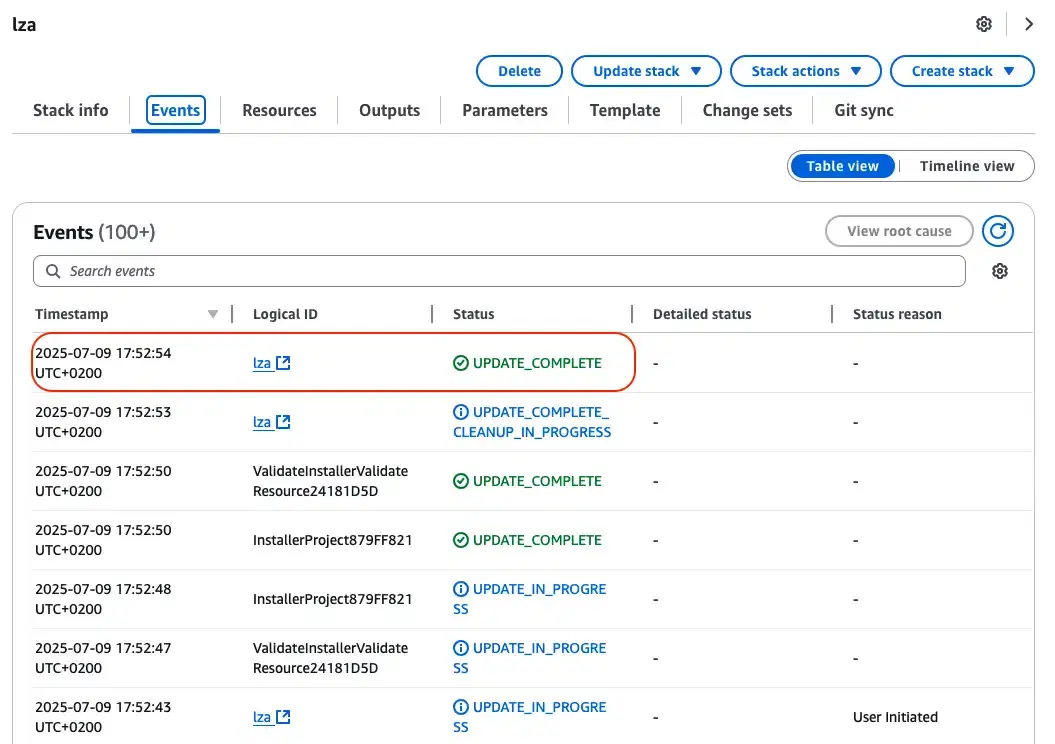Image resolution: width=1055 pixels, height=744 pixels.
Task: Click info icon of 17:52:43 UPDATE_IN_PROGRESS
Action: [x=461, y=707]
